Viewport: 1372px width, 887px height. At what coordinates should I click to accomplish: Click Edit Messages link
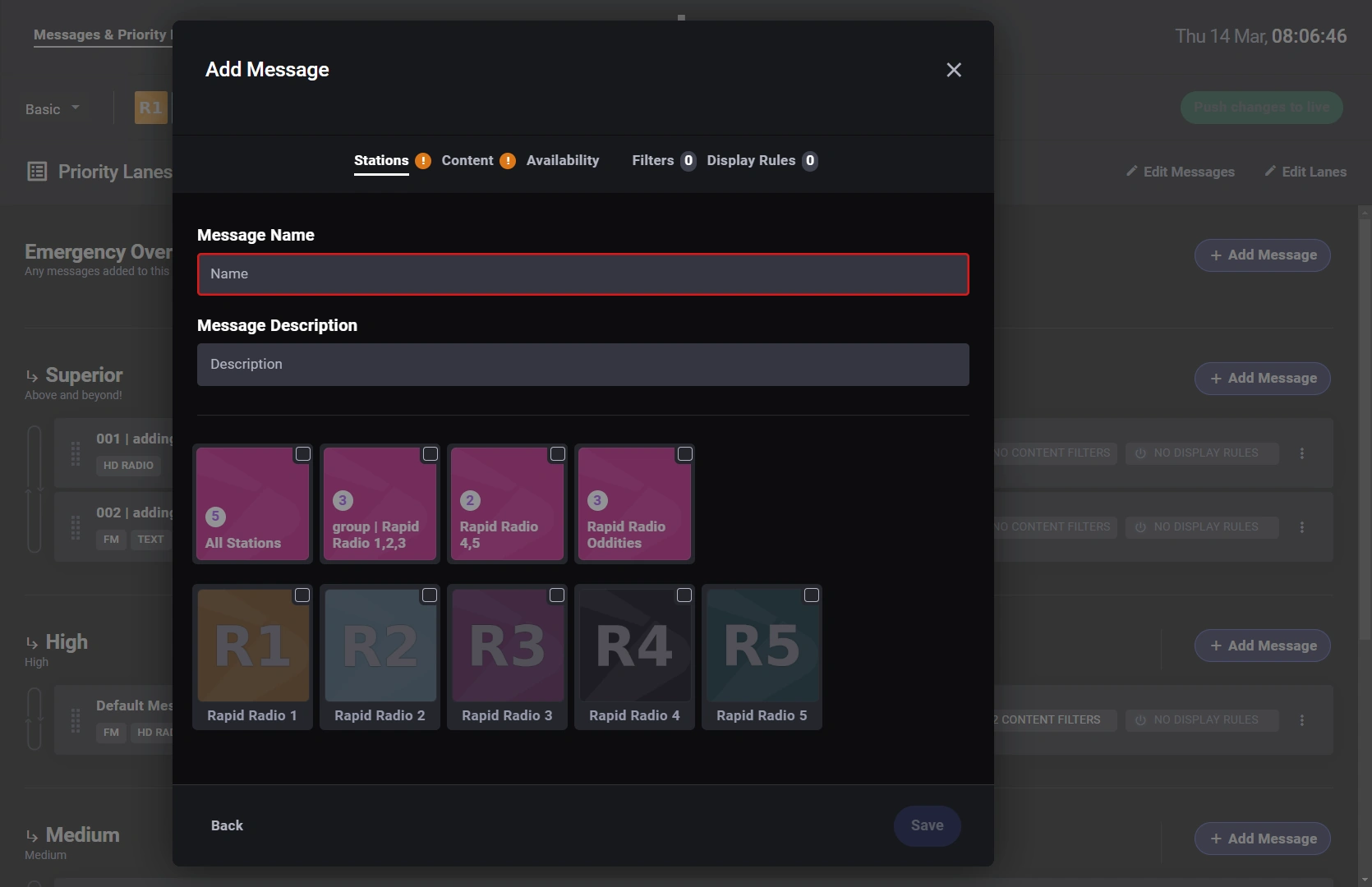click(x=1181, y=172)
